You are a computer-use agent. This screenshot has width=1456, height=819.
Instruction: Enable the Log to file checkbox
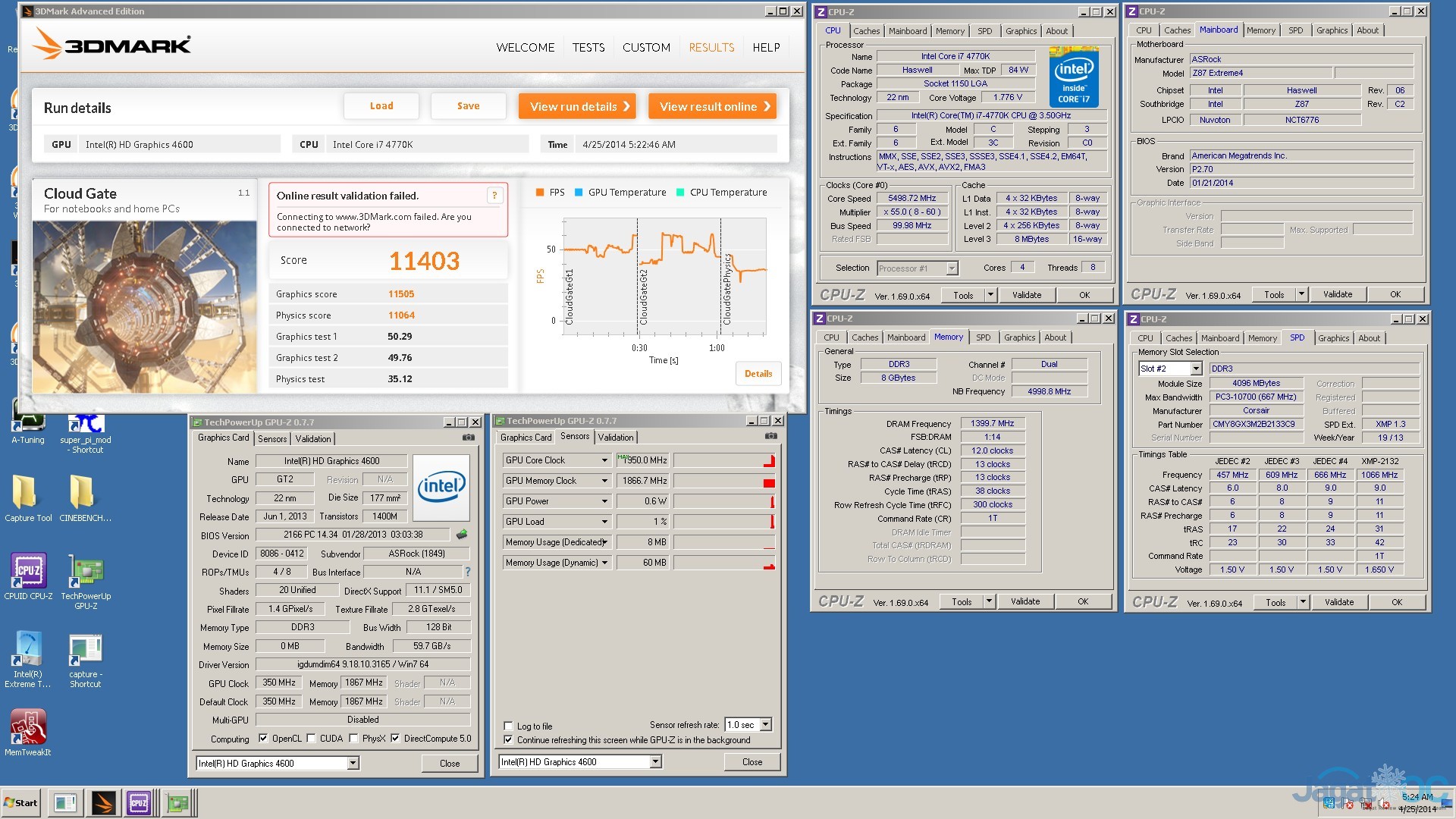click(x=509, y=726)
